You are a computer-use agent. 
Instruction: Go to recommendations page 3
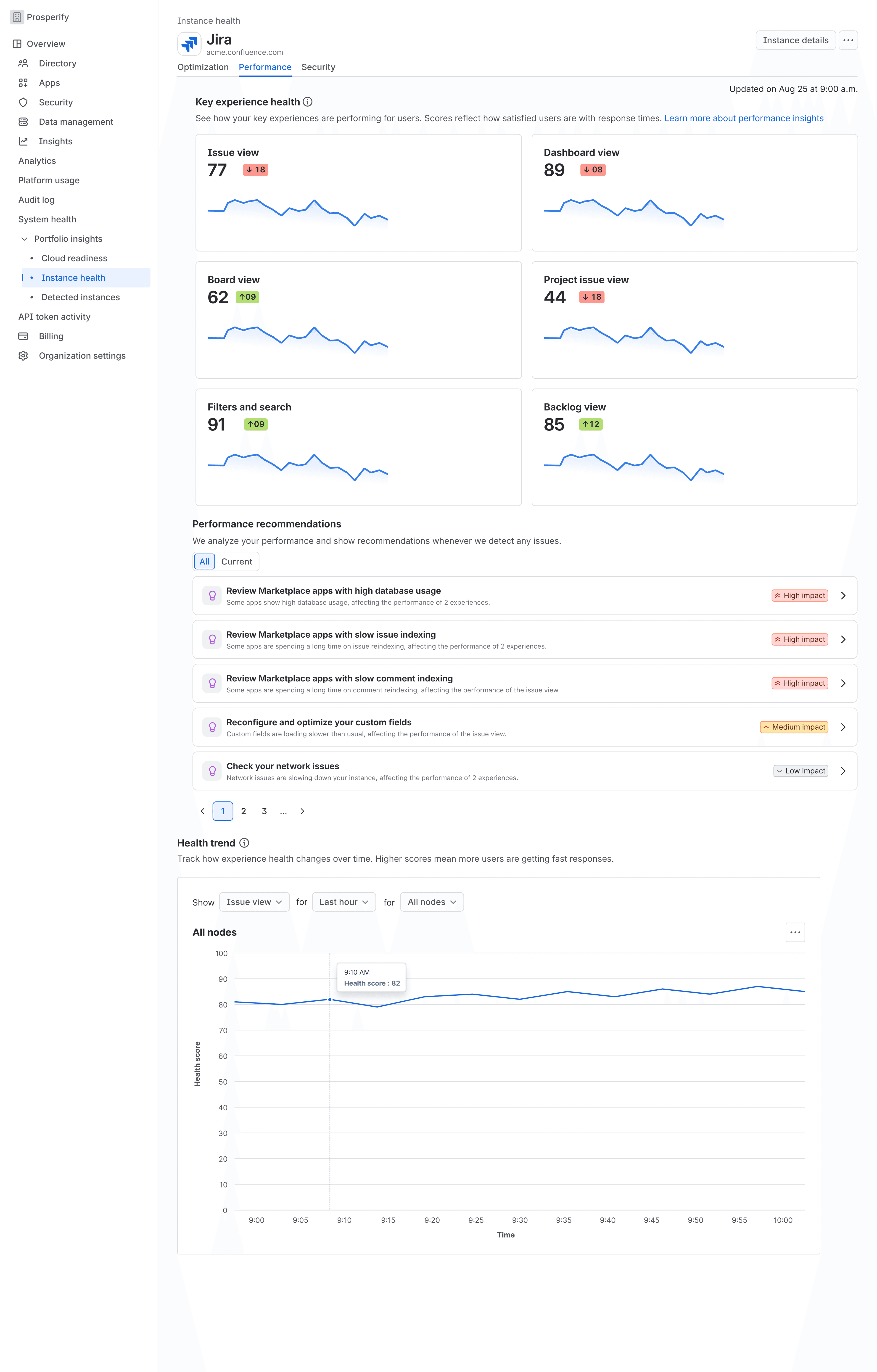point(264,811)
